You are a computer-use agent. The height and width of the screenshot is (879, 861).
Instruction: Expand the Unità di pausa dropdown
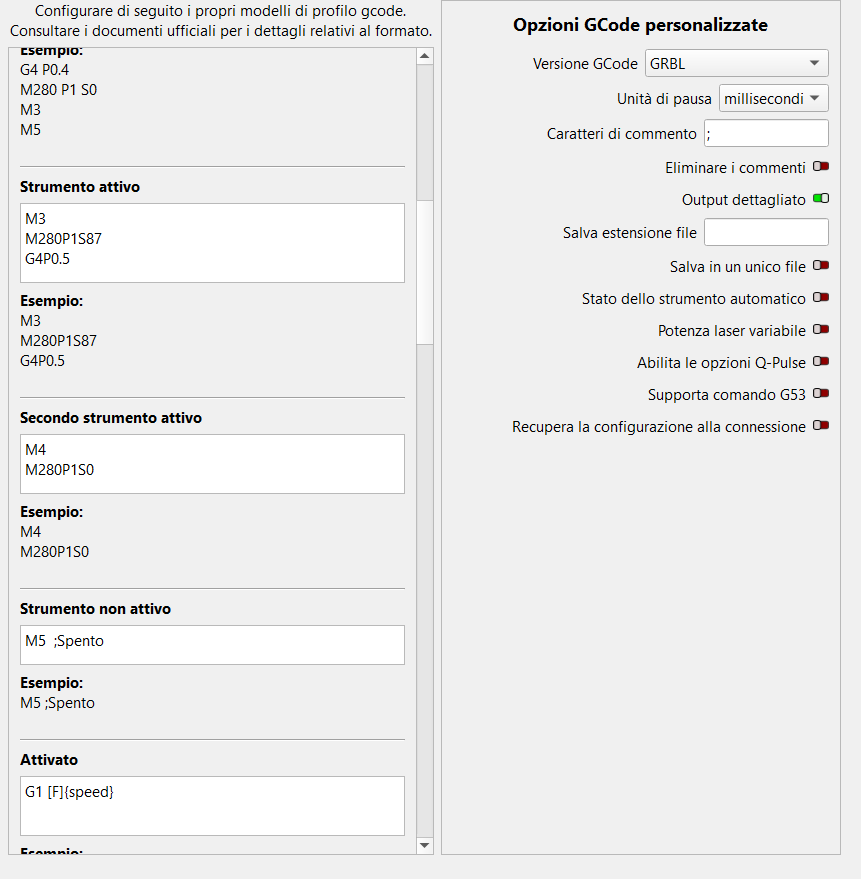point(773,98)
